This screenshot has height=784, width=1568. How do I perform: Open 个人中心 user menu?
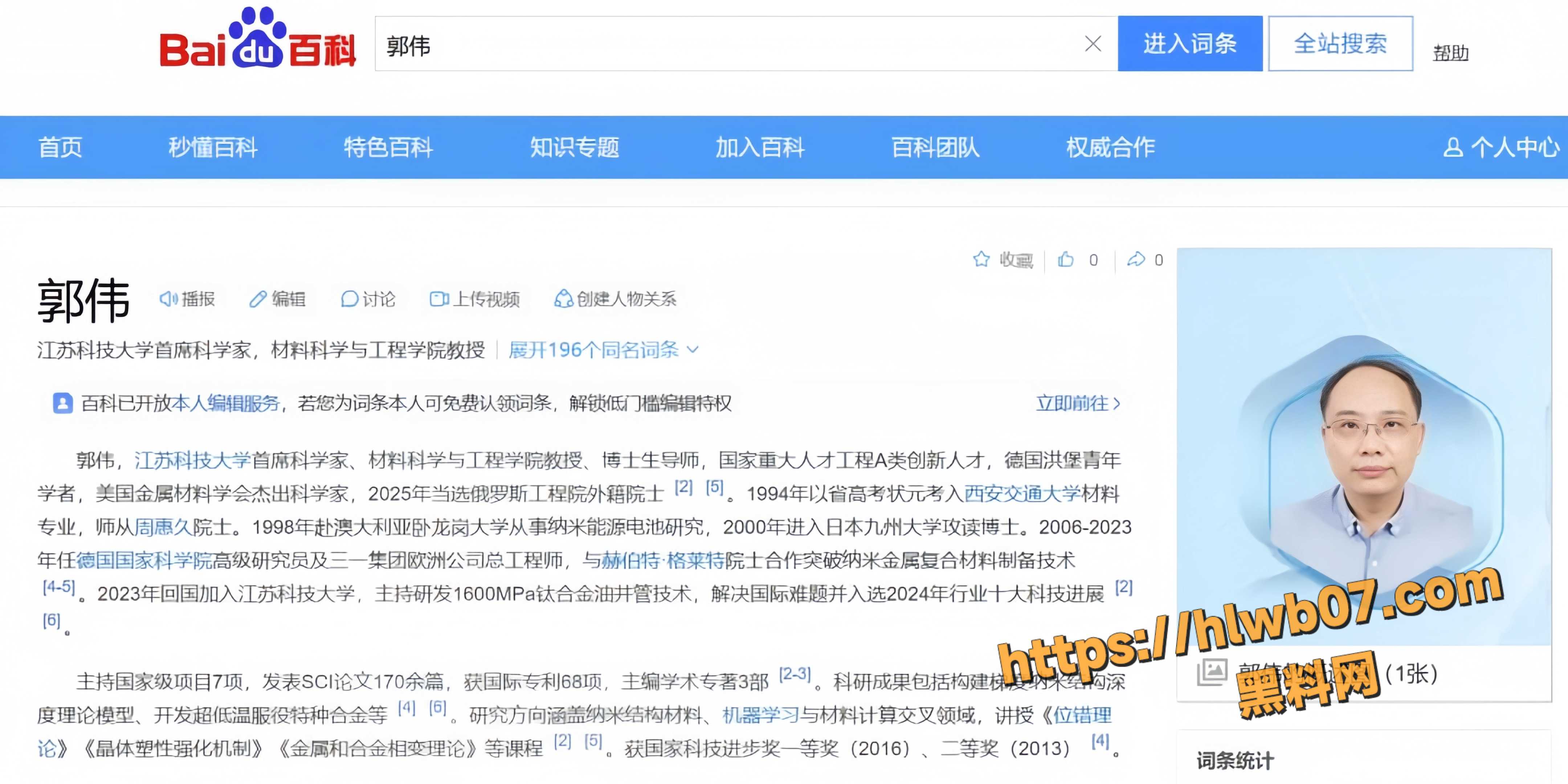point(1501,147)
